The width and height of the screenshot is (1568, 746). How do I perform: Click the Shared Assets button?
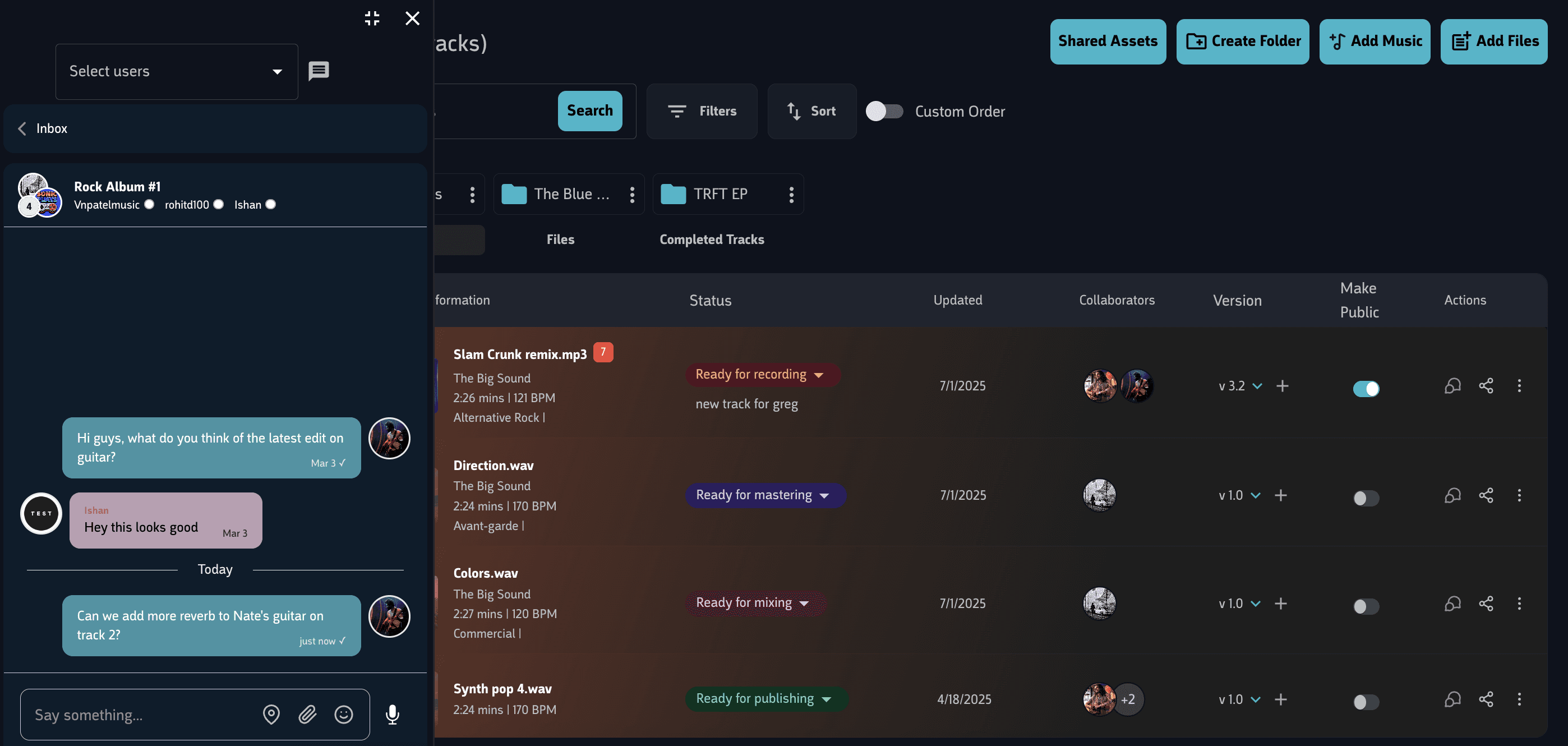point(1107,41)
